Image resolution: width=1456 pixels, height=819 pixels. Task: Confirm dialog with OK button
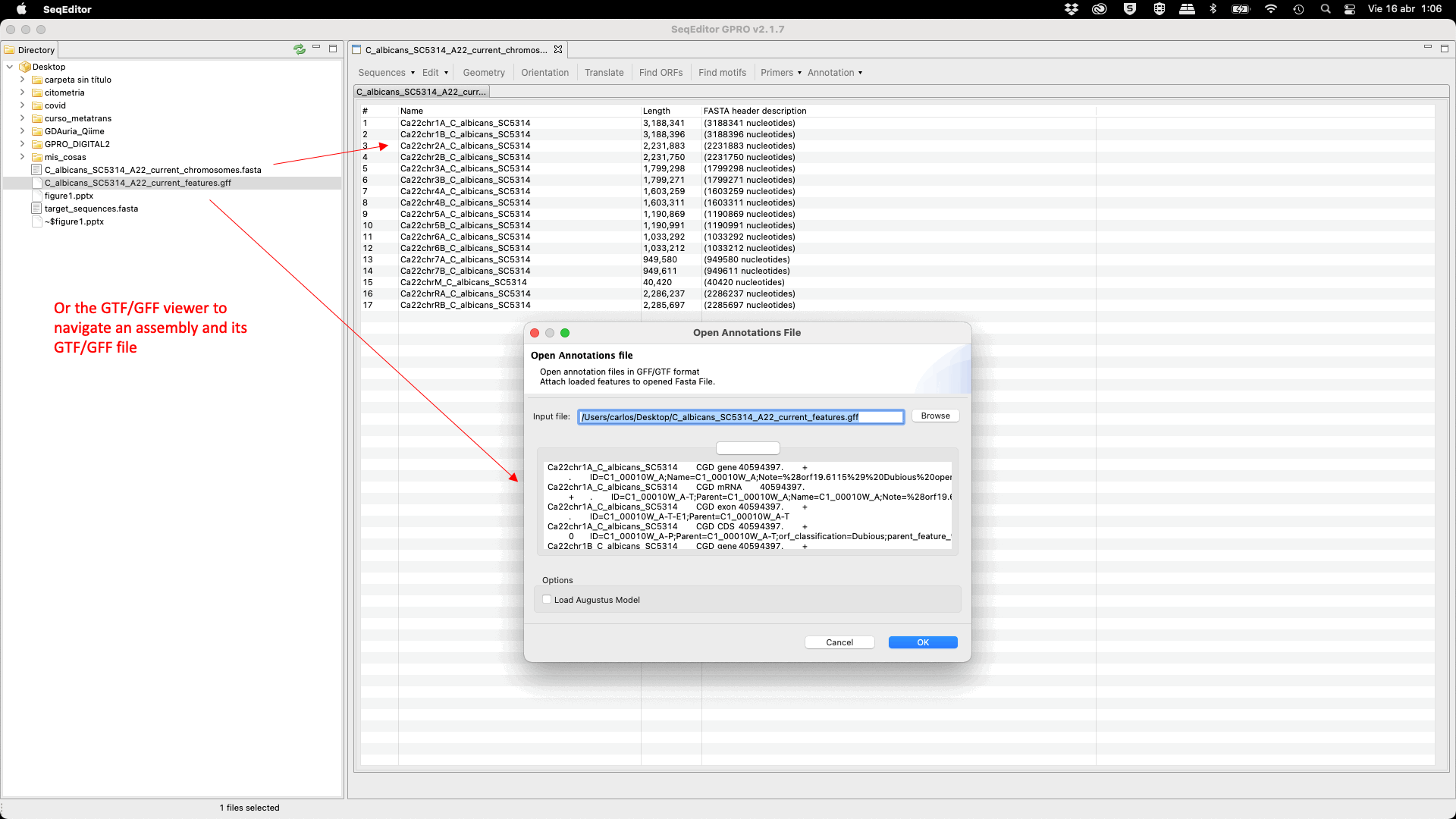pos(922,642)
